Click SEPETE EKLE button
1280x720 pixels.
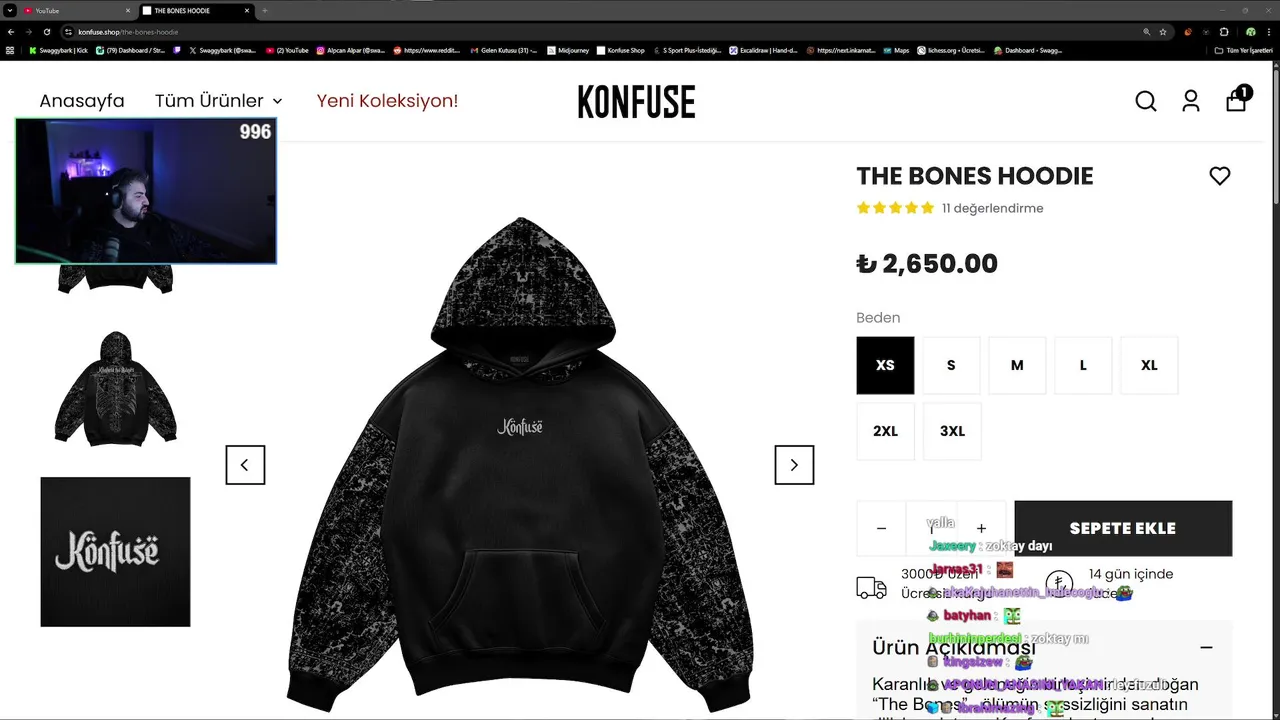click(x=1123, y=528)
